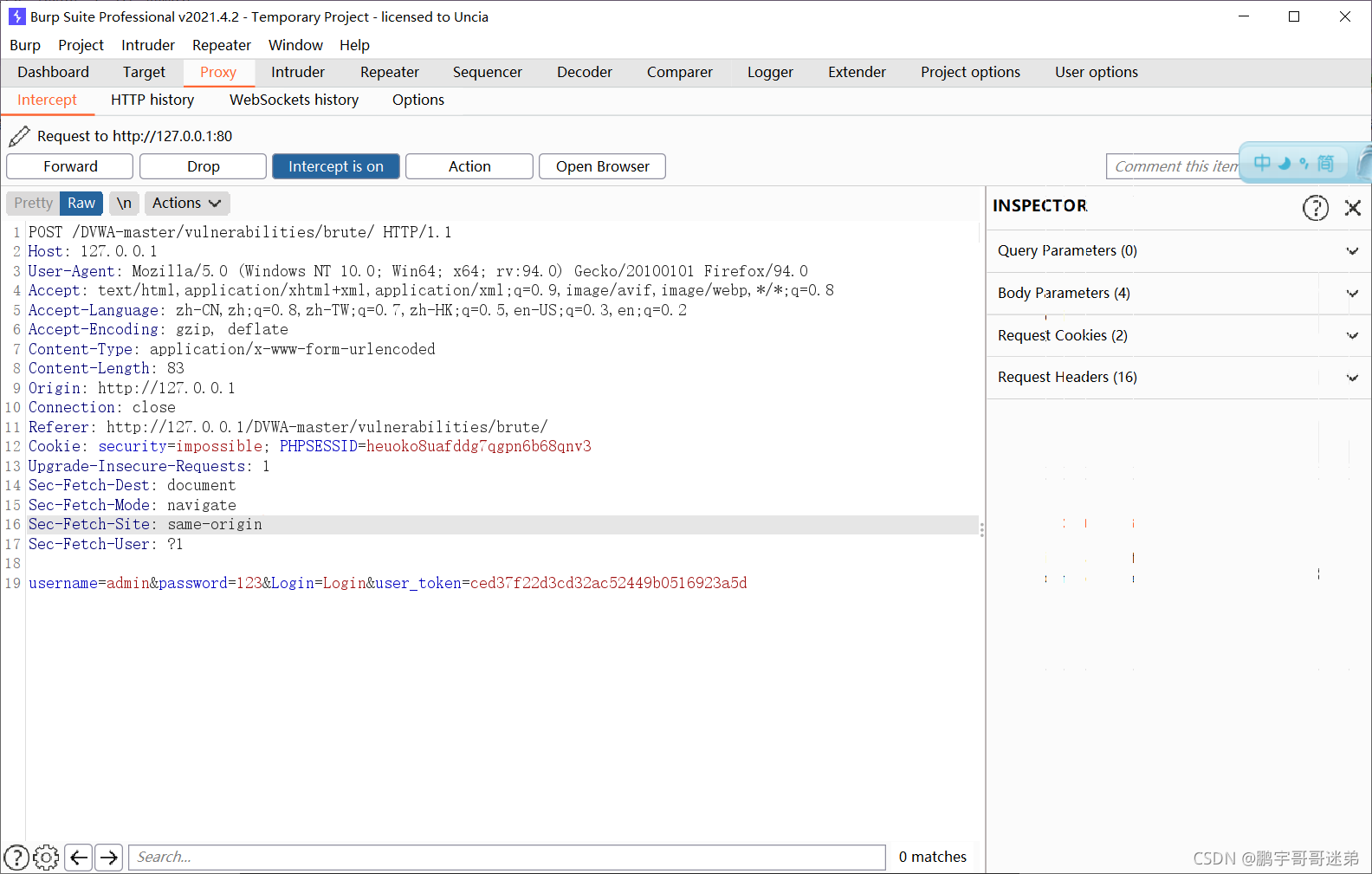Toggle non-printable characters \n button
The height and width of the screenshot is (874, 1372).
coord(124,203)
